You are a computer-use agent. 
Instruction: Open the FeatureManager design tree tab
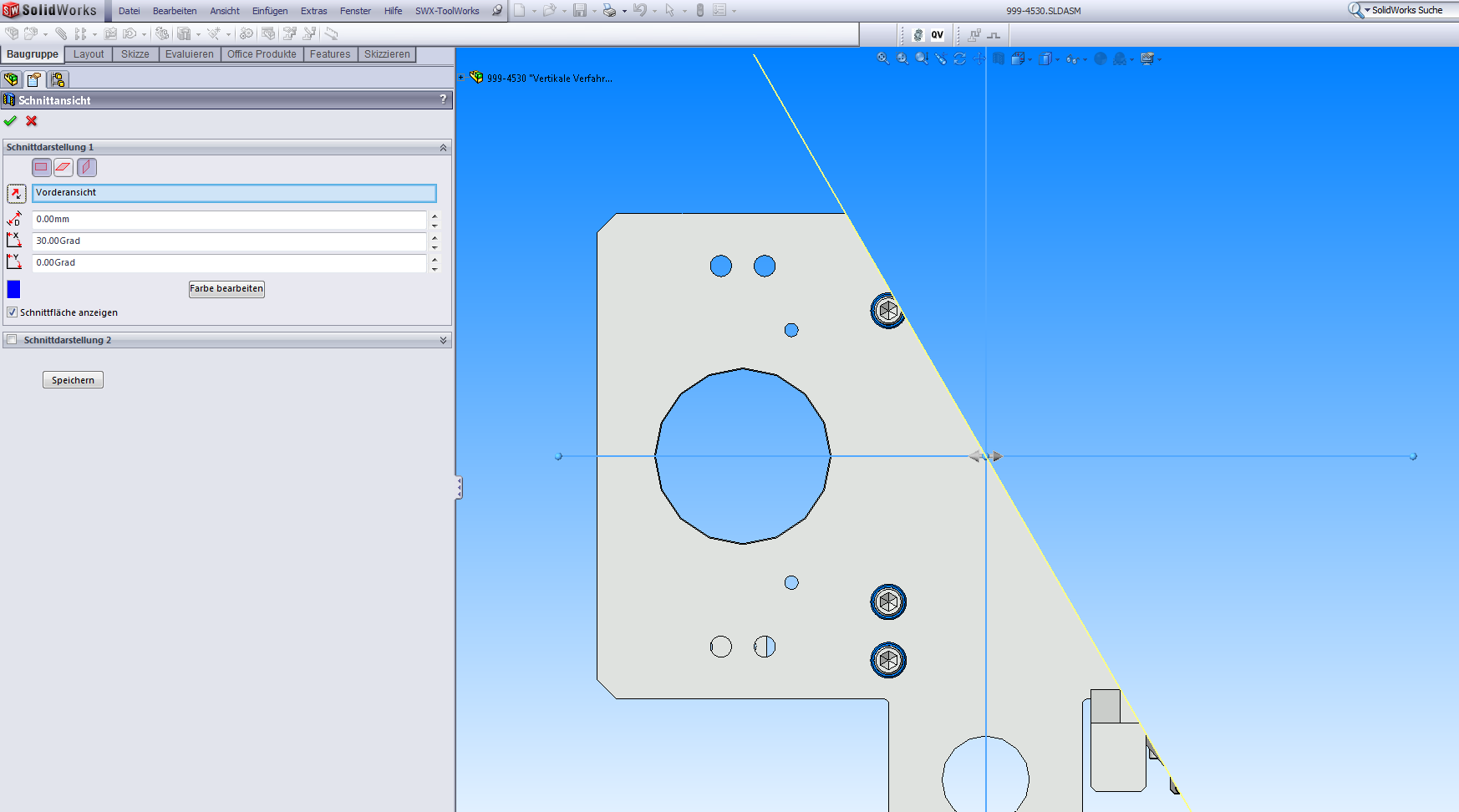11,79
